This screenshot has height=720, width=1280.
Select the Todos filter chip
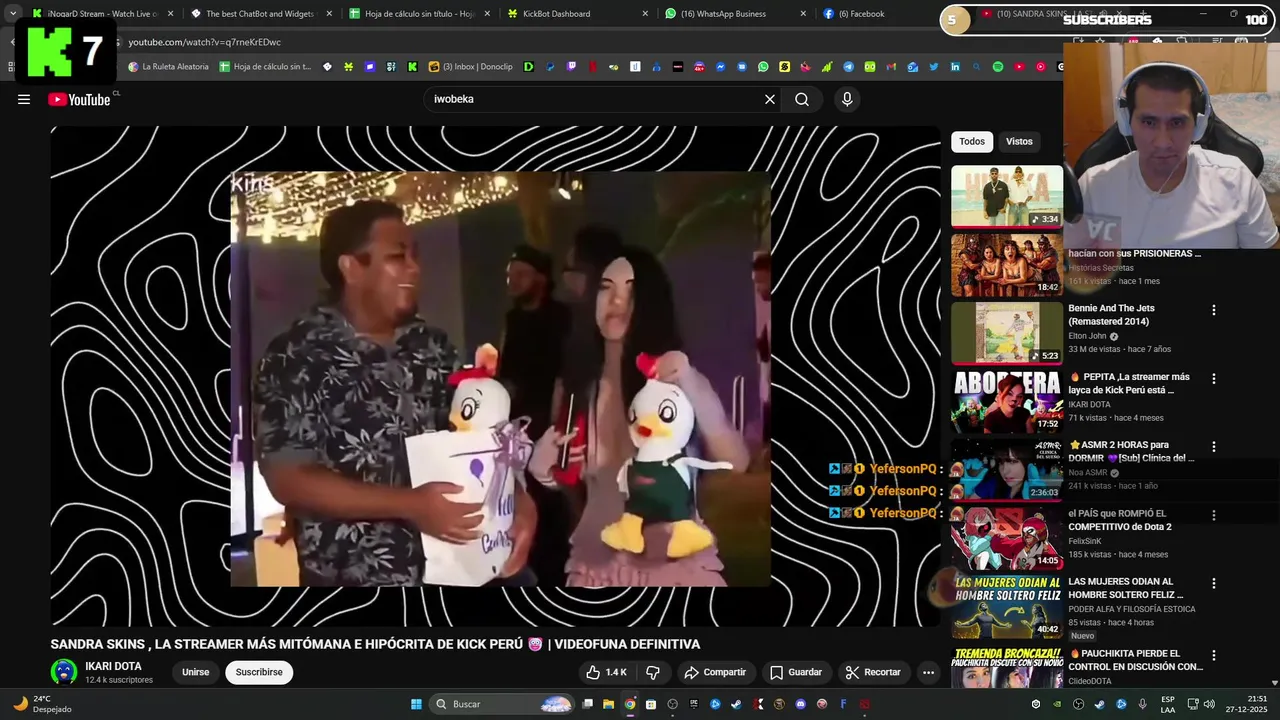point(972,141)
